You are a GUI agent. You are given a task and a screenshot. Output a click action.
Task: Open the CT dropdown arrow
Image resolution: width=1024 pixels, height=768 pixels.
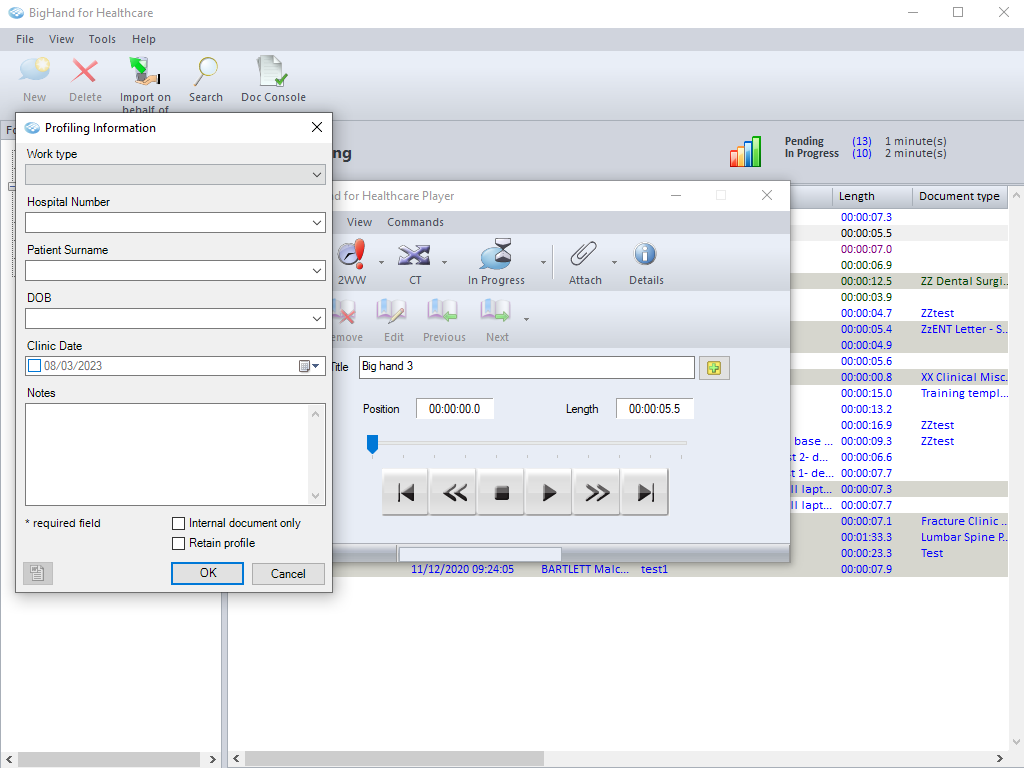click(x=445, y=263)
